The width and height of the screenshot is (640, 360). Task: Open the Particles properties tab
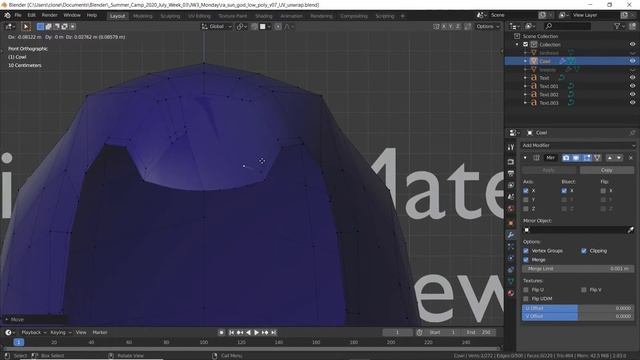coord(511,247)
